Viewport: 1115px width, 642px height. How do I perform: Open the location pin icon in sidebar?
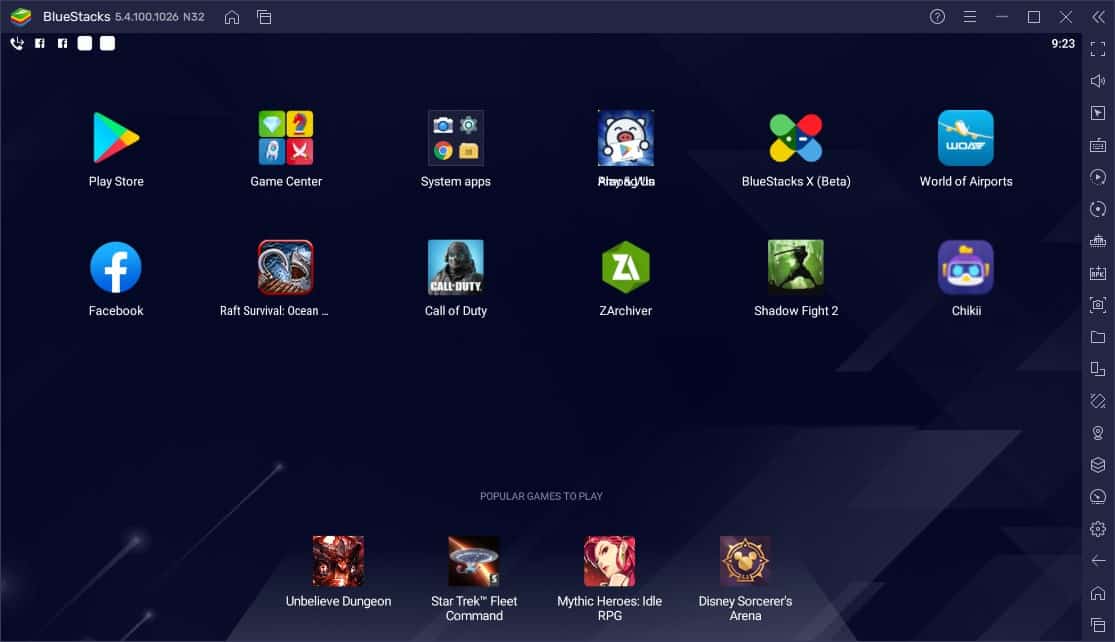(x=1098, y=433)
